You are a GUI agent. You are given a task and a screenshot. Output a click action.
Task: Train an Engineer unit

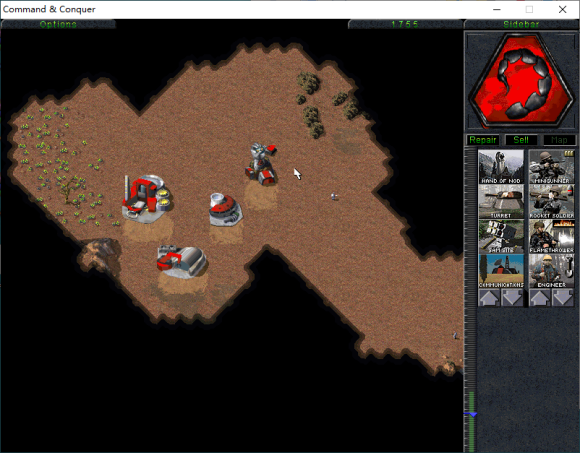[x=551, y=271]
